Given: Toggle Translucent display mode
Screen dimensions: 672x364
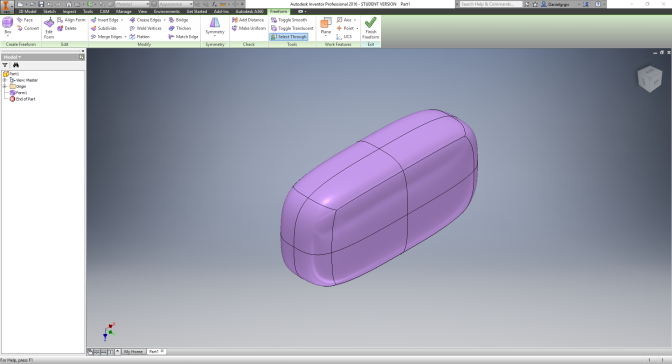Looking at the screenshot, I should point(292,28).
